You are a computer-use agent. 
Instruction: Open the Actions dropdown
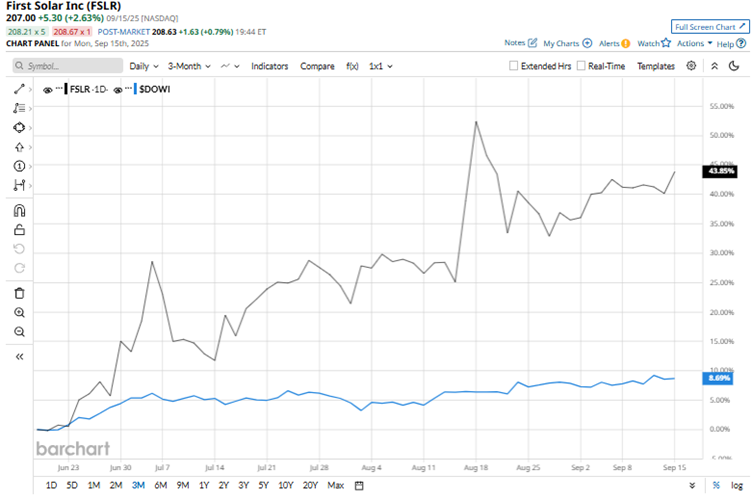[694, 43]
